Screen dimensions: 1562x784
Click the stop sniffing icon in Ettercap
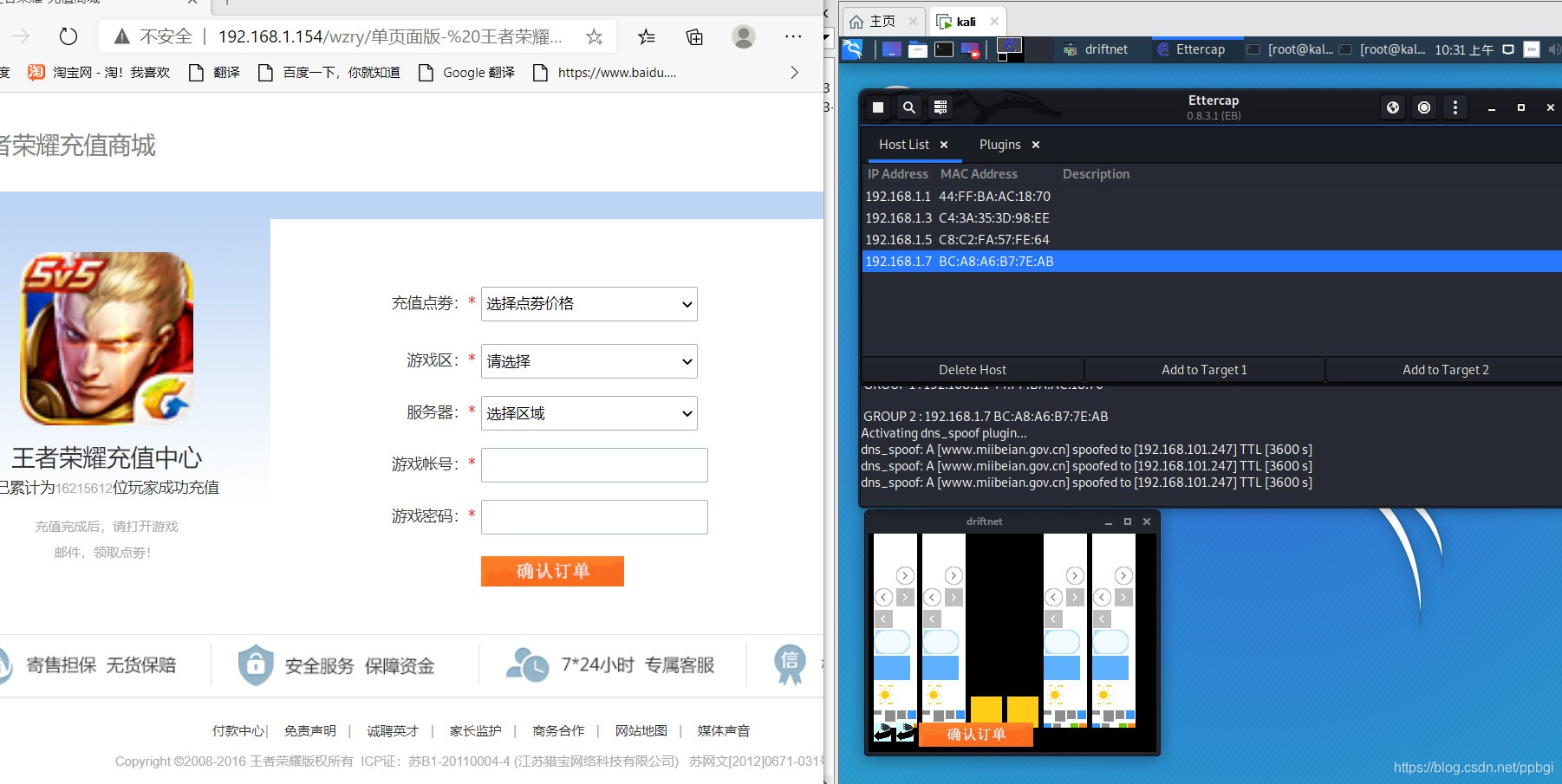[x=878, y=107]
